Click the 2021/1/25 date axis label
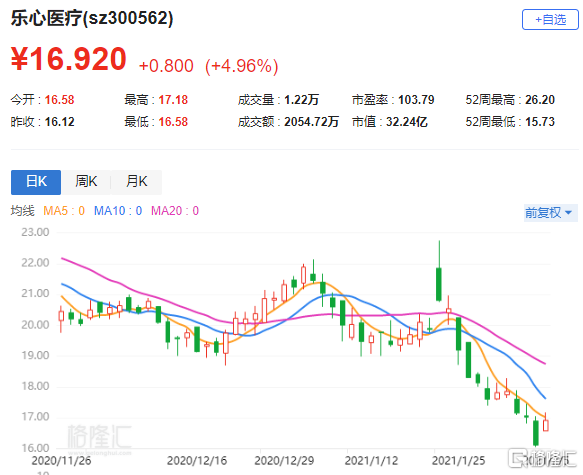 click(x=458, y=461)
